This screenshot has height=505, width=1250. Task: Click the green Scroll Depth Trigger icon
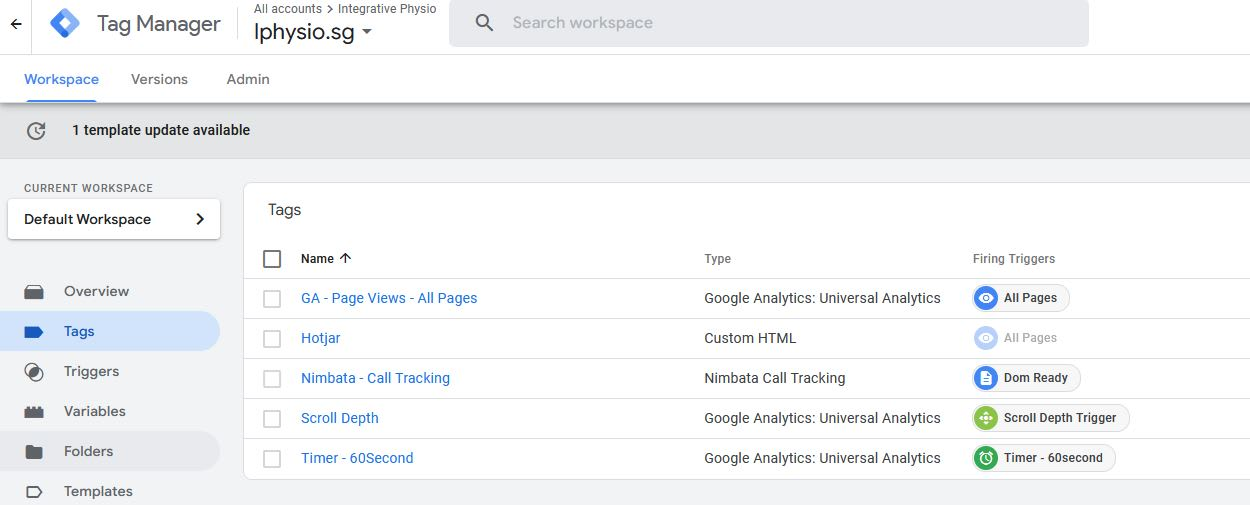[x=986, y=418]
